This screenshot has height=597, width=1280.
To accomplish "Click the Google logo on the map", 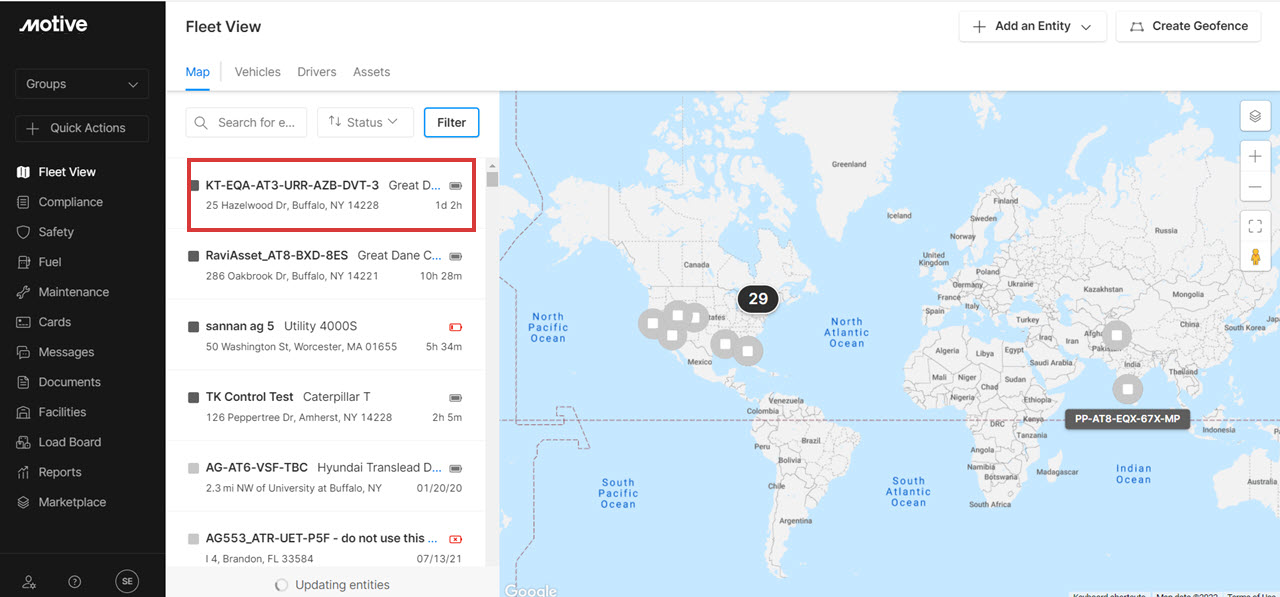I will pos(530,590).
